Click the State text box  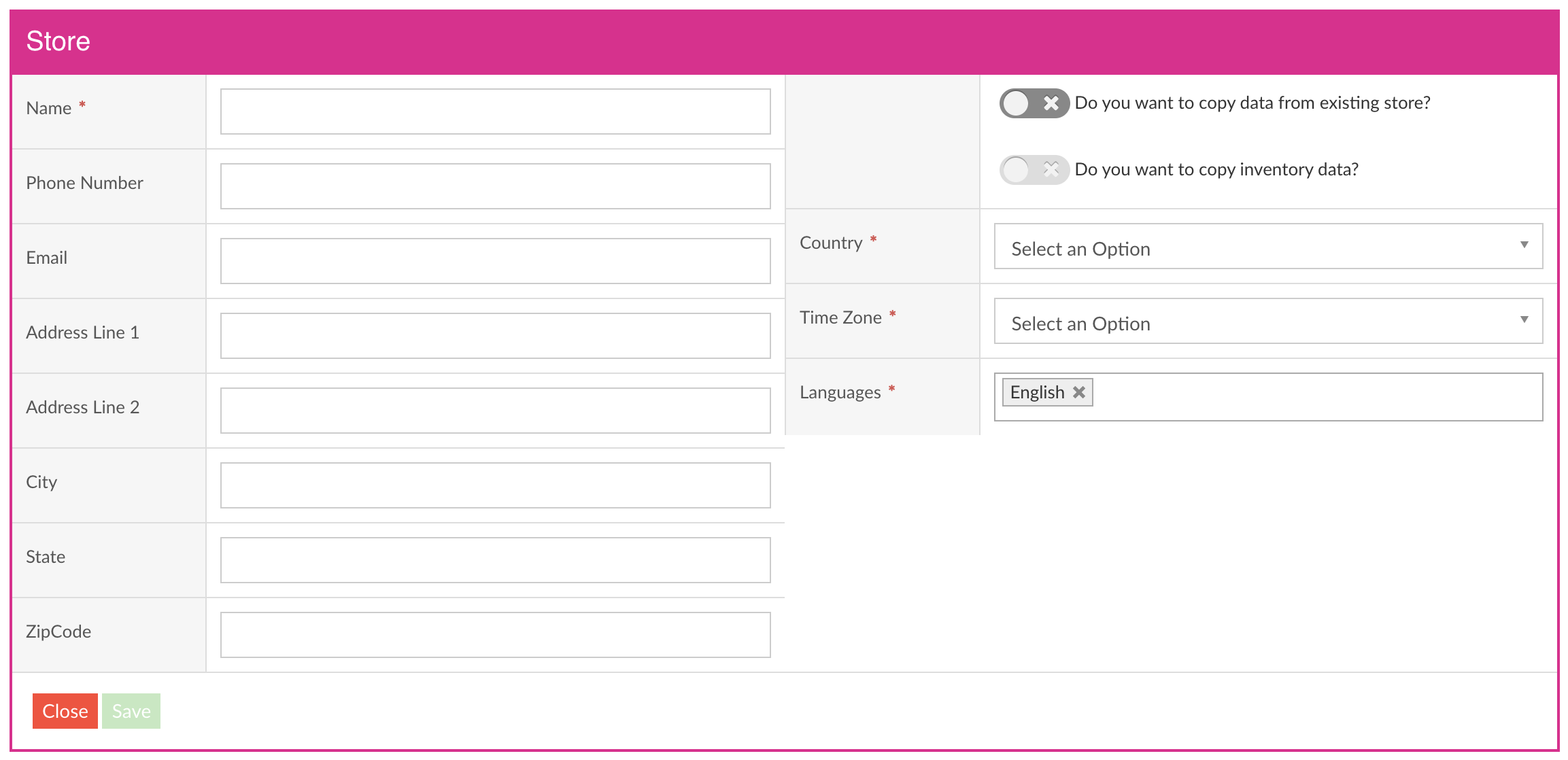pos(495,560)
